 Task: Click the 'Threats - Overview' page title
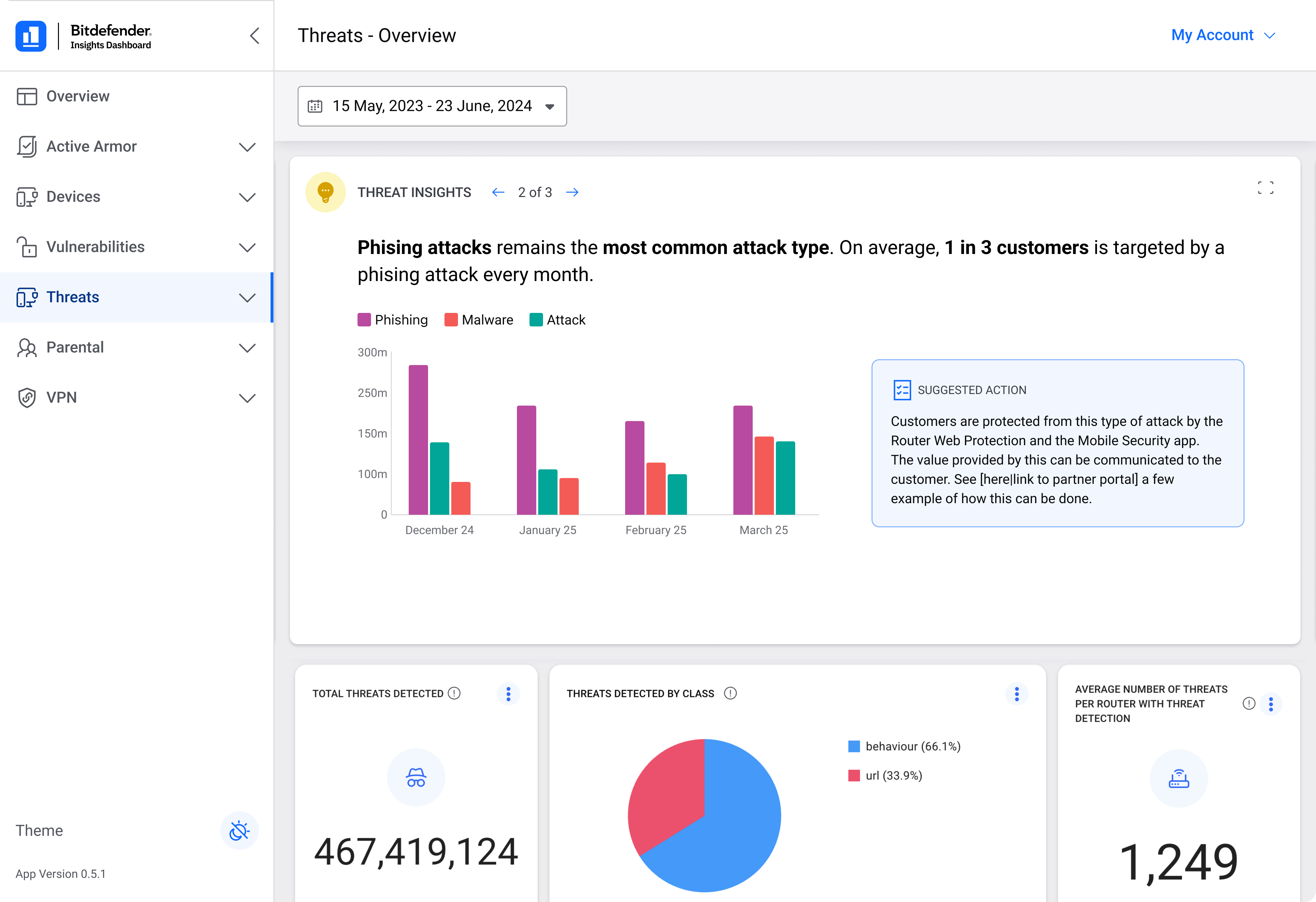pyautogui.click(x=377, y=36)
